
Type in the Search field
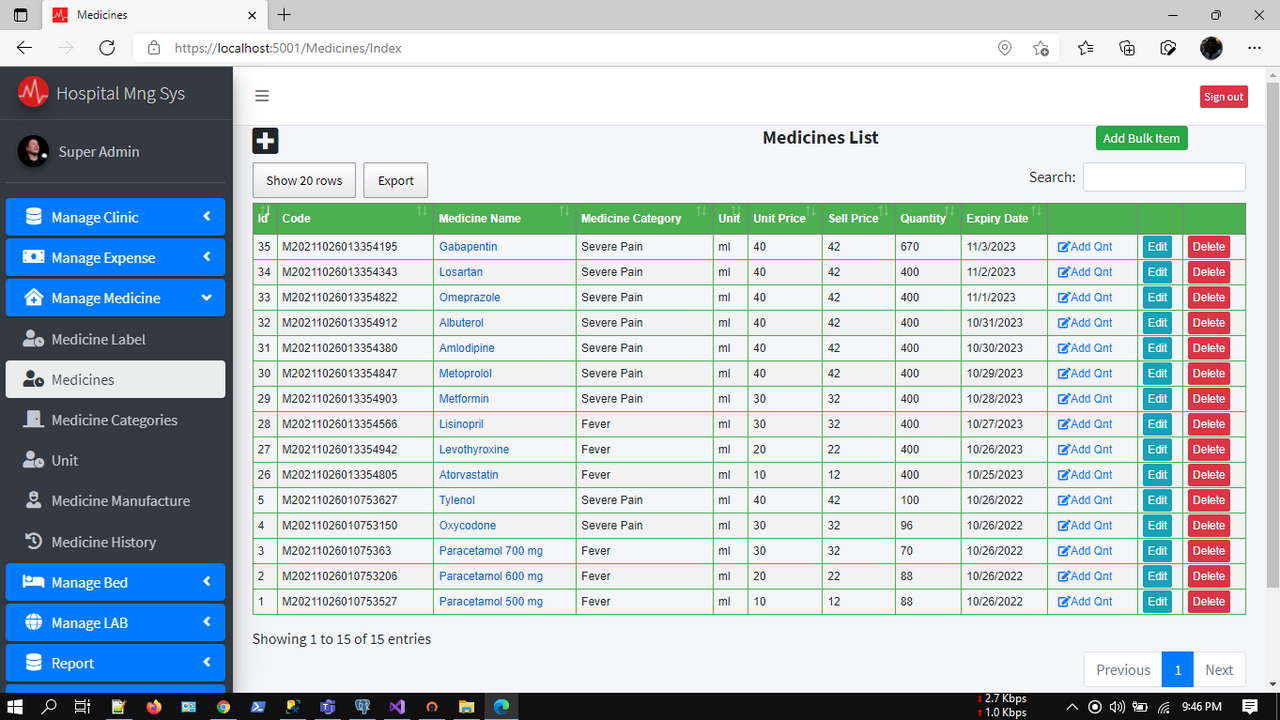coord(1163,176)
